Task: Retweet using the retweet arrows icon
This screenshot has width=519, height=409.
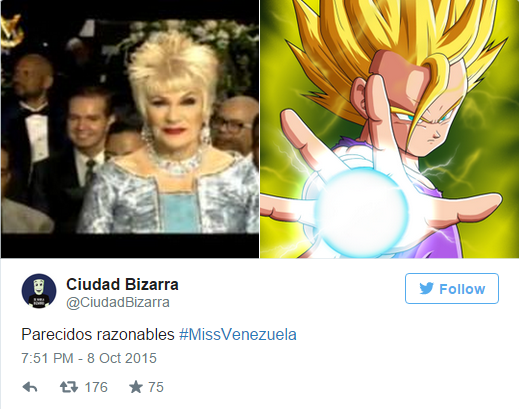Action: pos(69,387)
